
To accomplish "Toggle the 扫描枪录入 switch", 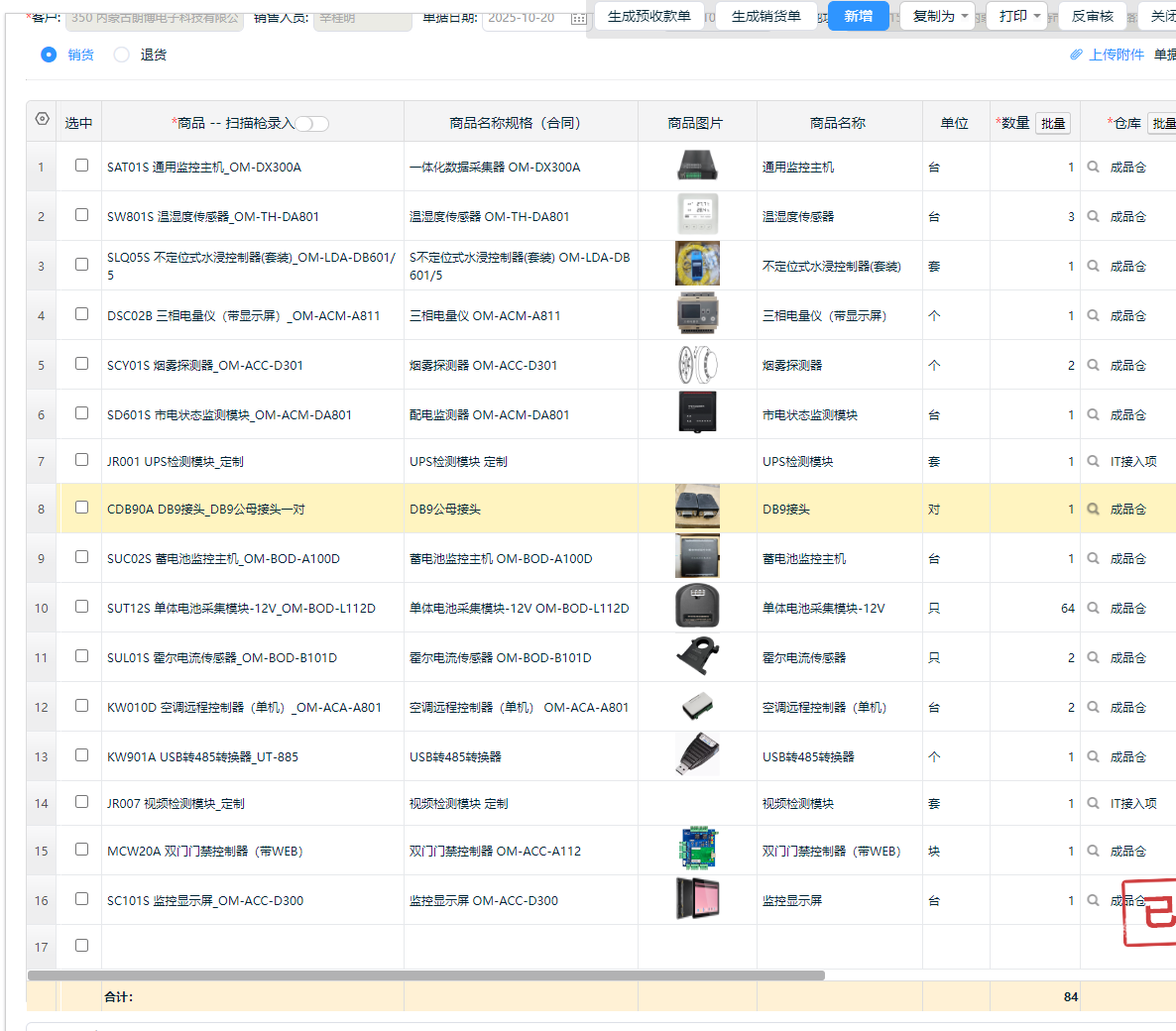I will click(311, 124).
